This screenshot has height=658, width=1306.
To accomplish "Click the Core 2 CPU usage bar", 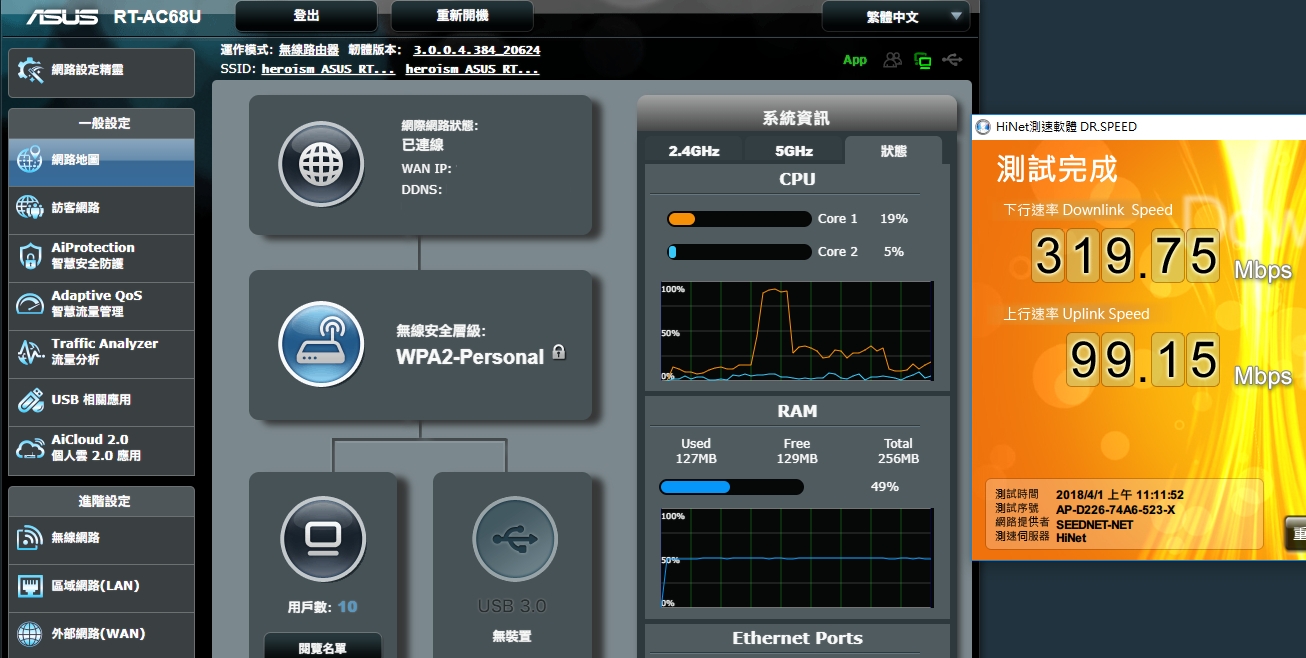I will (739, 252).
